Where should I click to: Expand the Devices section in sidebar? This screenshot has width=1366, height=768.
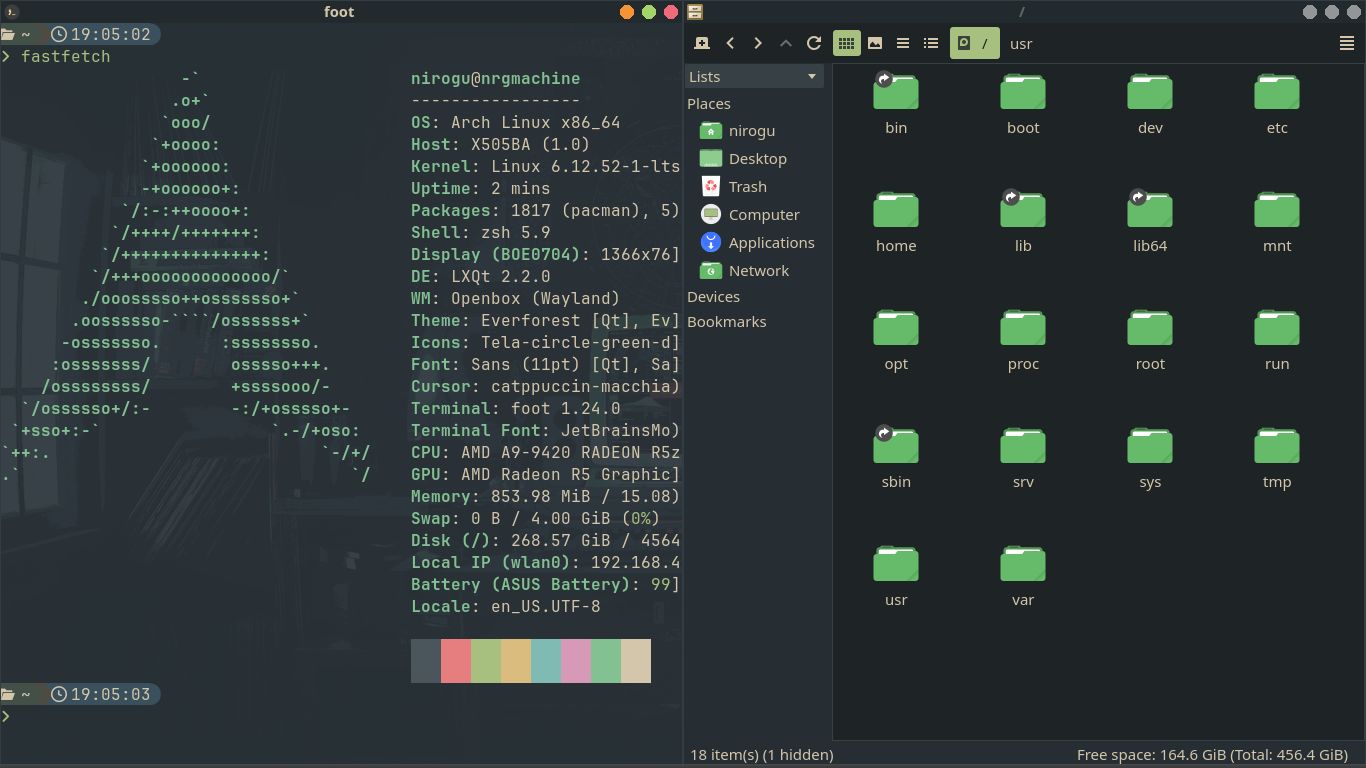click(x=713, y=296)
